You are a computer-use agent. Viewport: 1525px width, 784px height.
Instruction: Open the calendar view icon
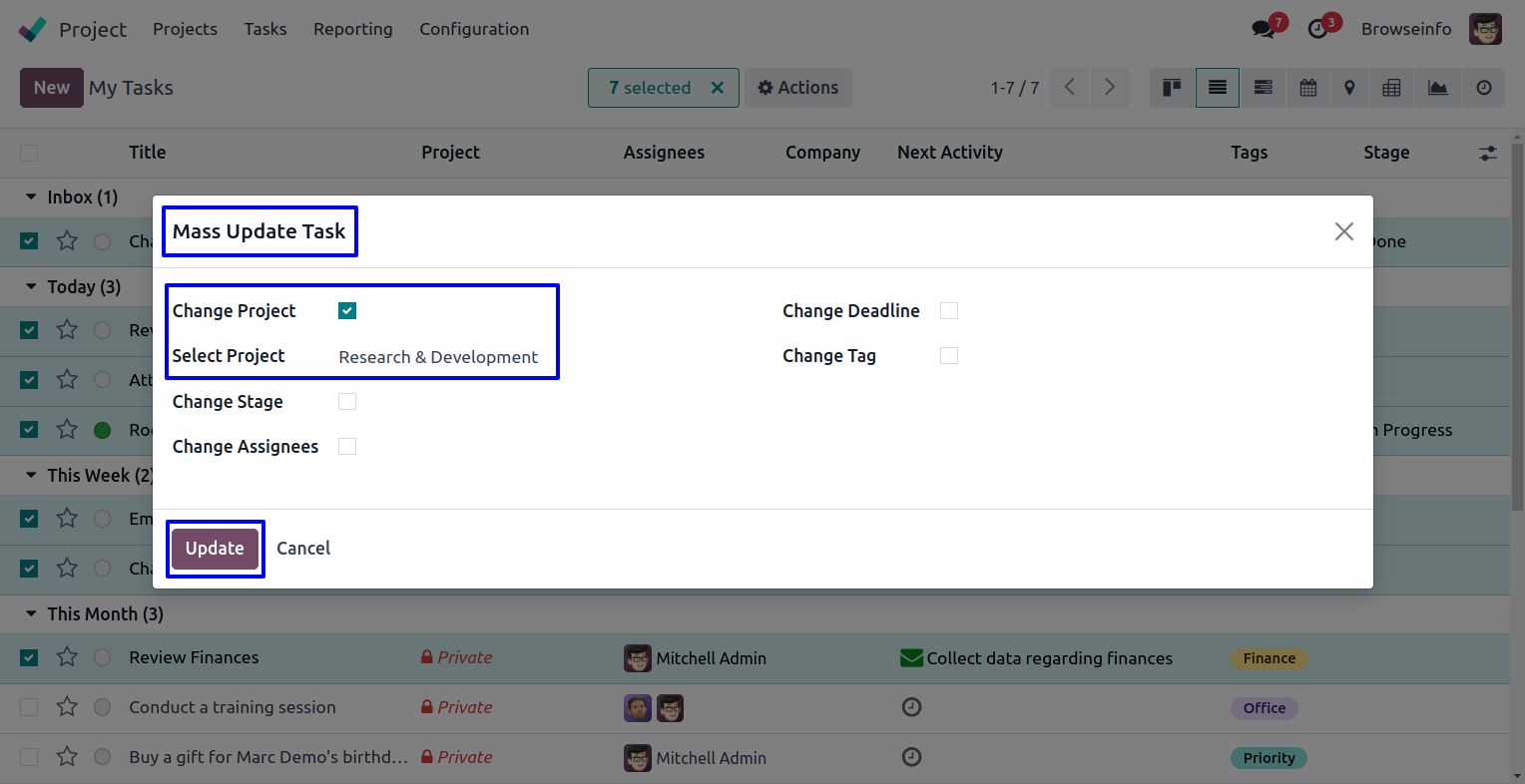[1308, 88]
